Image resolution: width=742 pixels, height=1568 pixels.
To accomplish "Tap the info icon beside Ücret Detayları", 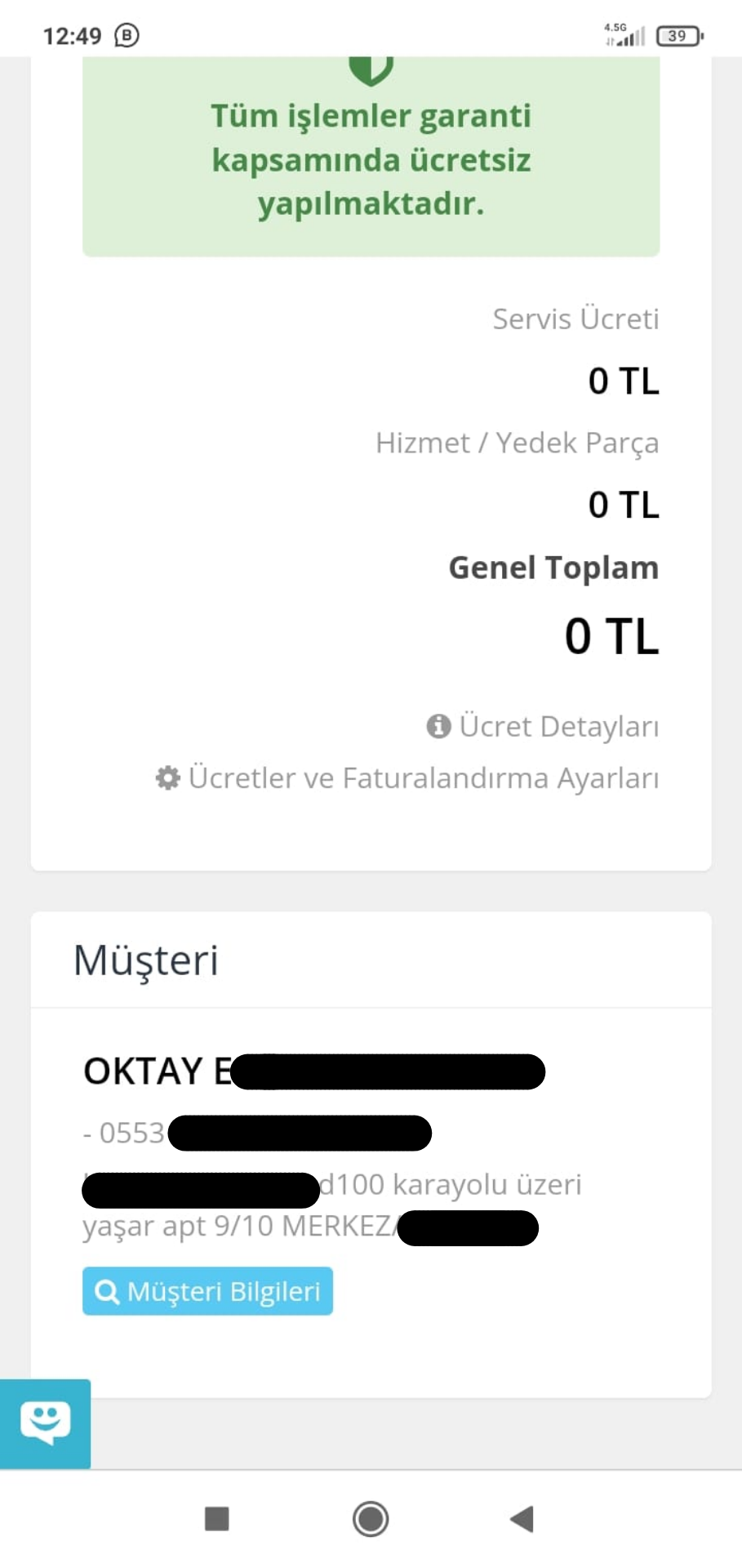I will tap(438, 726).
